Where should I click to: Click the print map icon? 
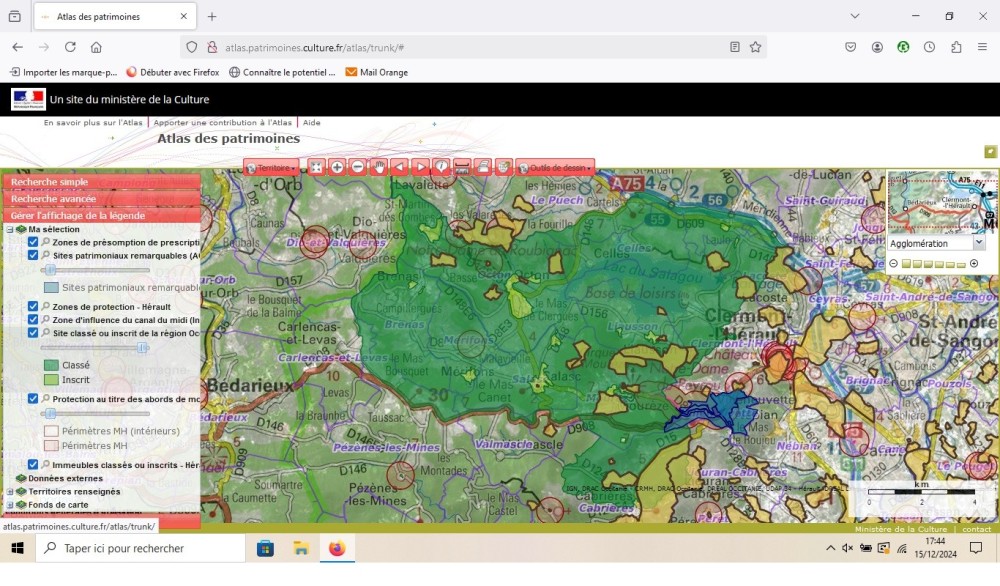[x=483, y=167]
